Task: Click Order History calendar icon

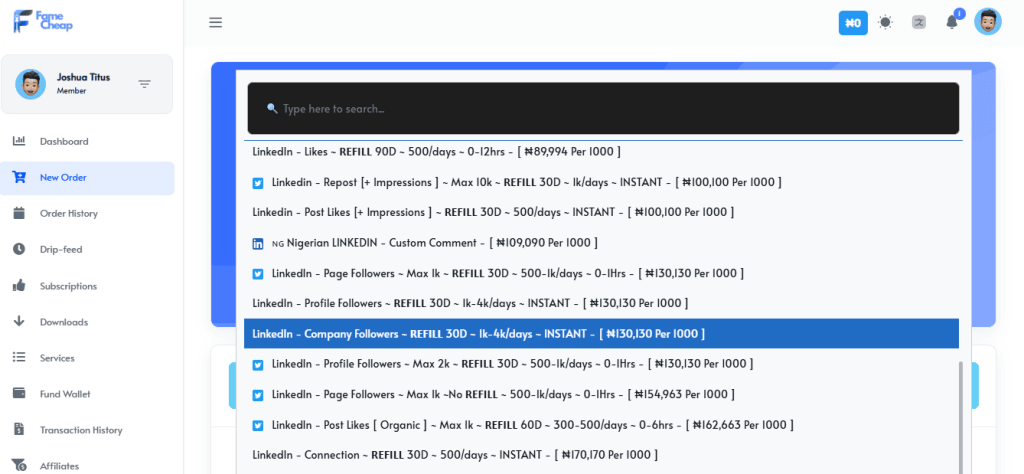Action: [19, 213]
